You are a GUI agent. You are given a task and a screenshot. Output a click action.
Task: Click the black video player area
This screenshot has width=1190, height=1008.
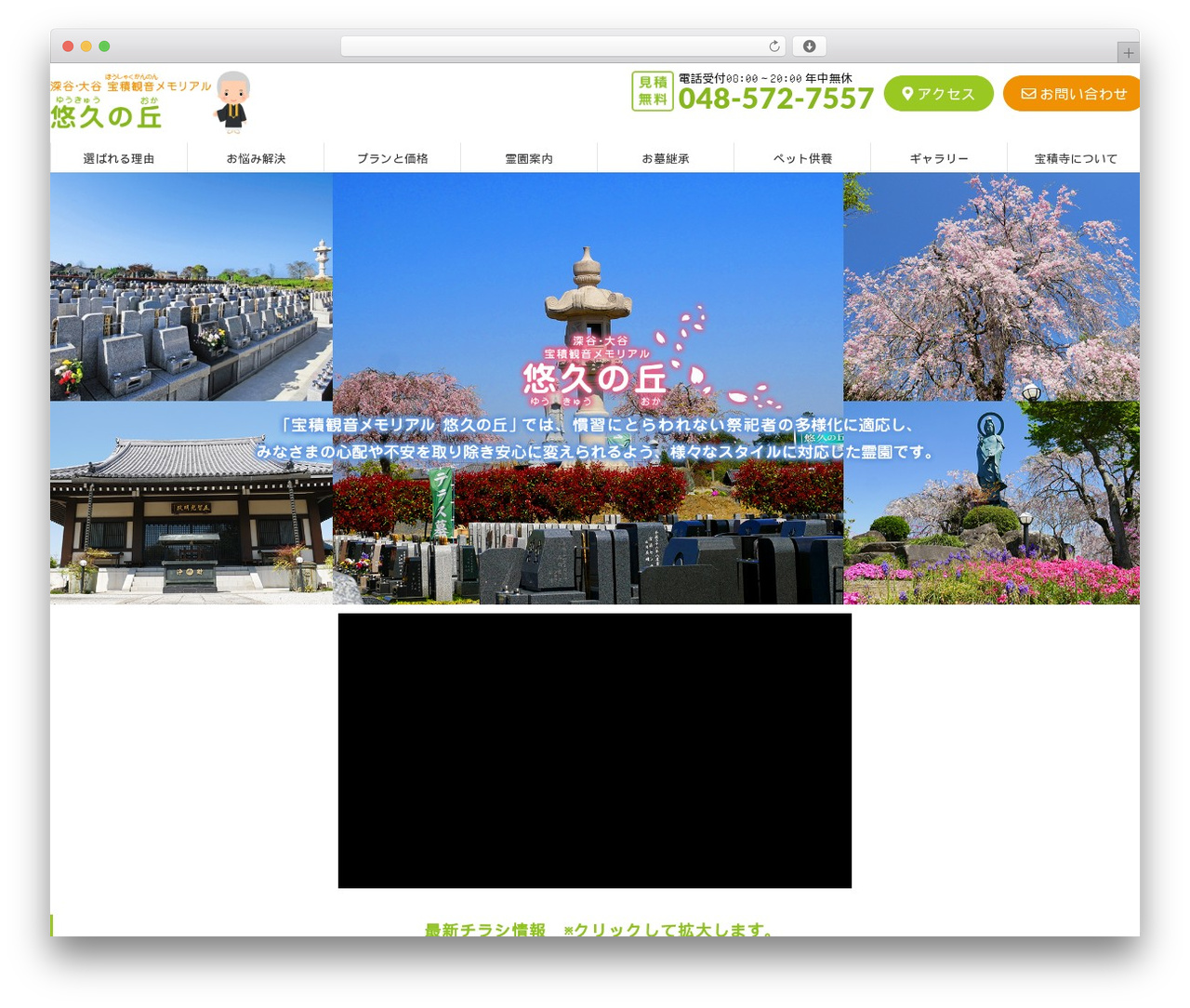point(595,750)
